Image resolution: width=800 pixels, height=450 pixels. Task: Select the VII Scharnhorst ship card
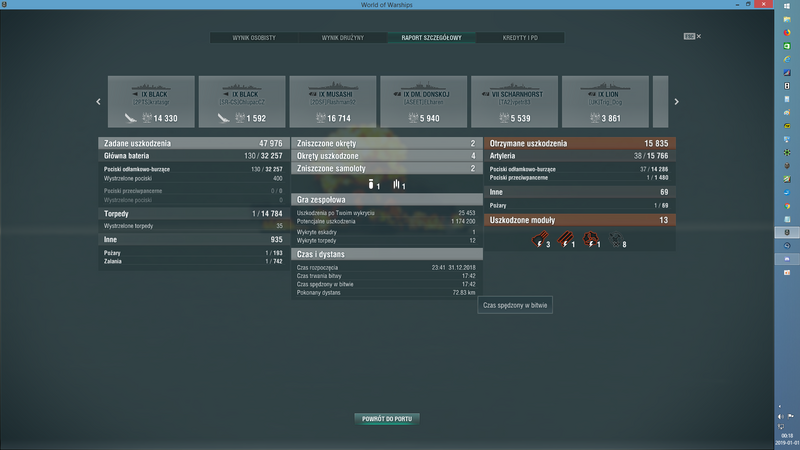(514, 102)
